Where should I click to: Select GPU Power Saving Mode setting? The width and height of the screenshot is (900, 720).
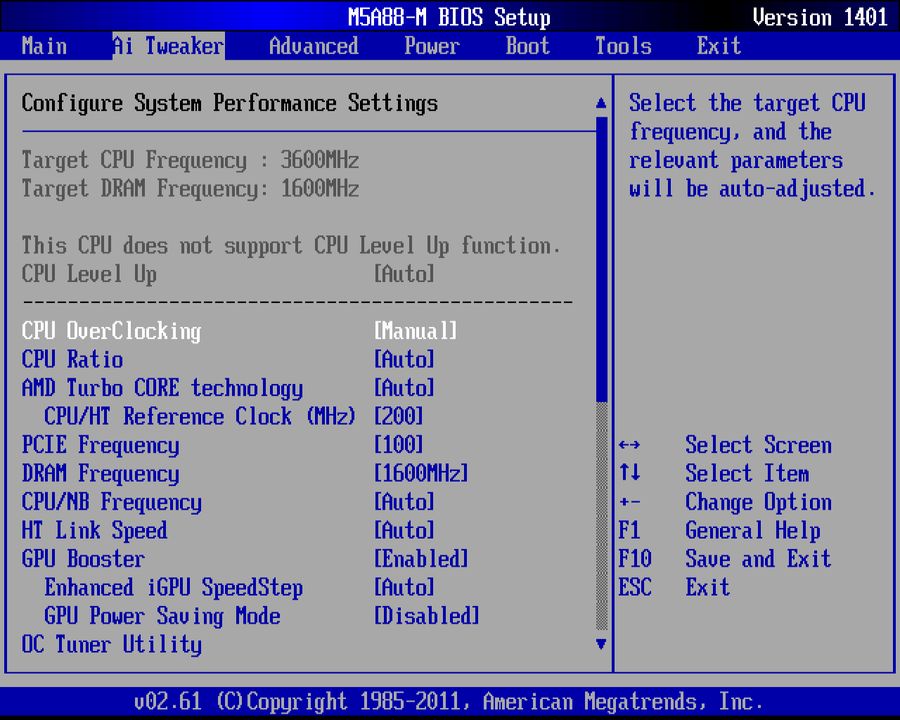[x=162, y=617]
